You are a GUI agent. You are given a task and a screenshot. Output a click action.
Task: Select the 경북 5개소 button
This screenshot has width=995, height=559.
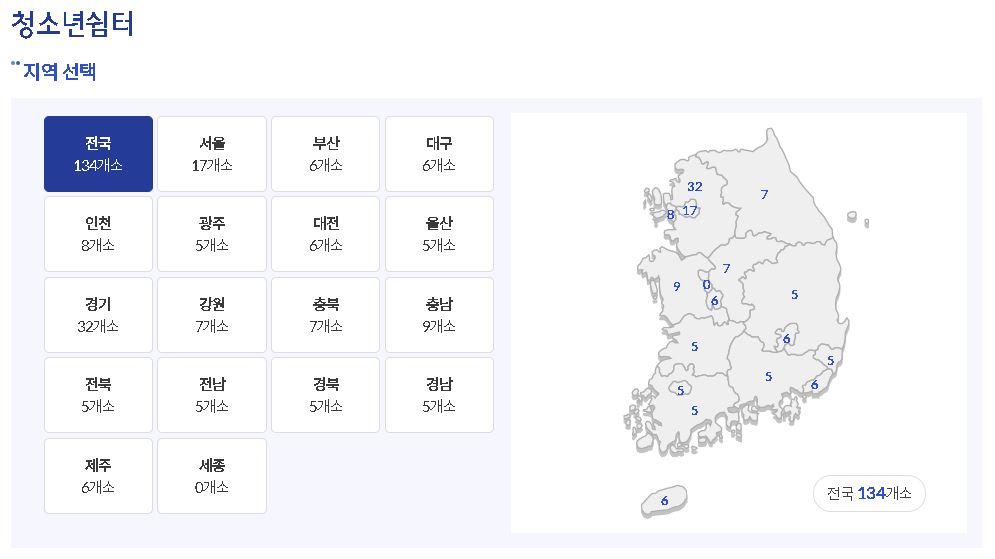point(326,395)
